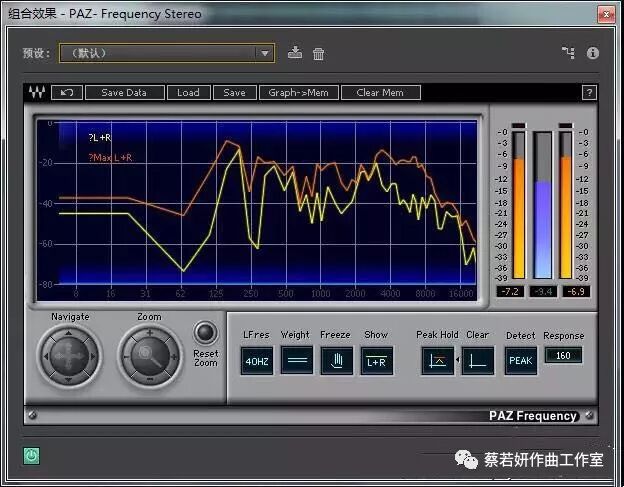The image size is (624, 487).
Task: Click the -40 dB axis label
Action: (x=45, y=203)
